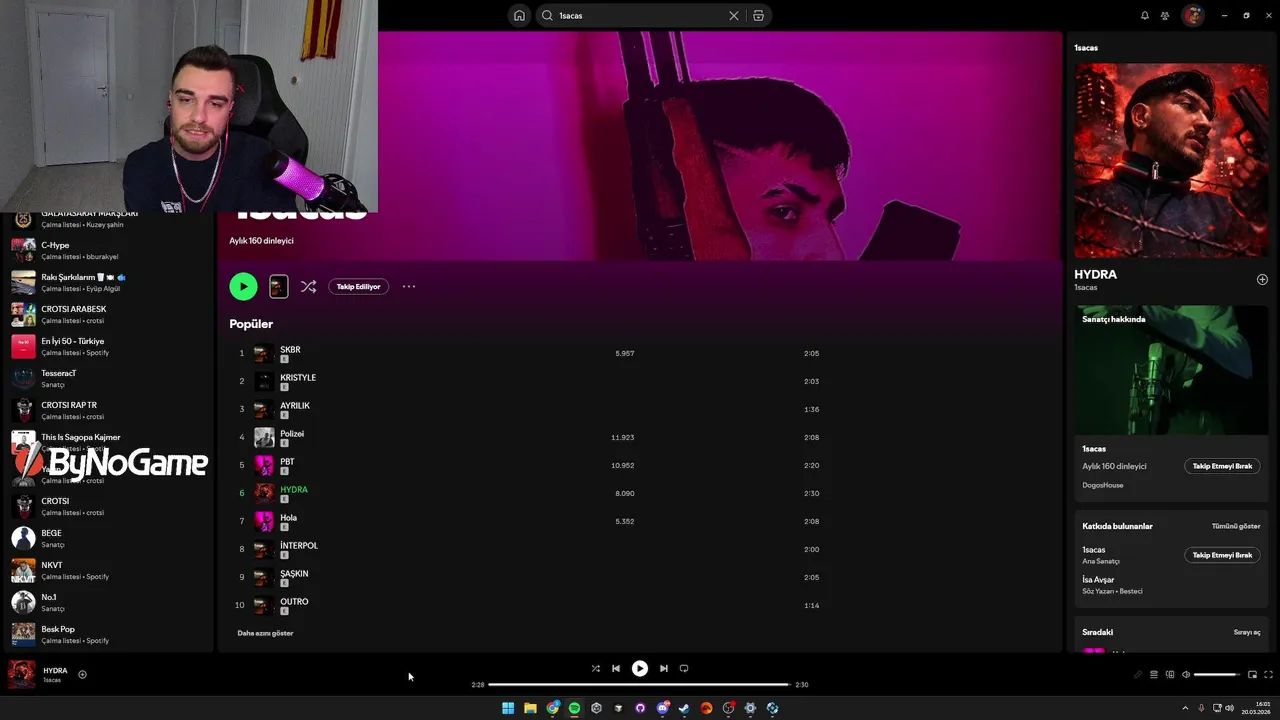Add HYDRA to Liked Songs in now-playing bar
The width and height of the screenshot is (1280, 720).
coord(82,674)
